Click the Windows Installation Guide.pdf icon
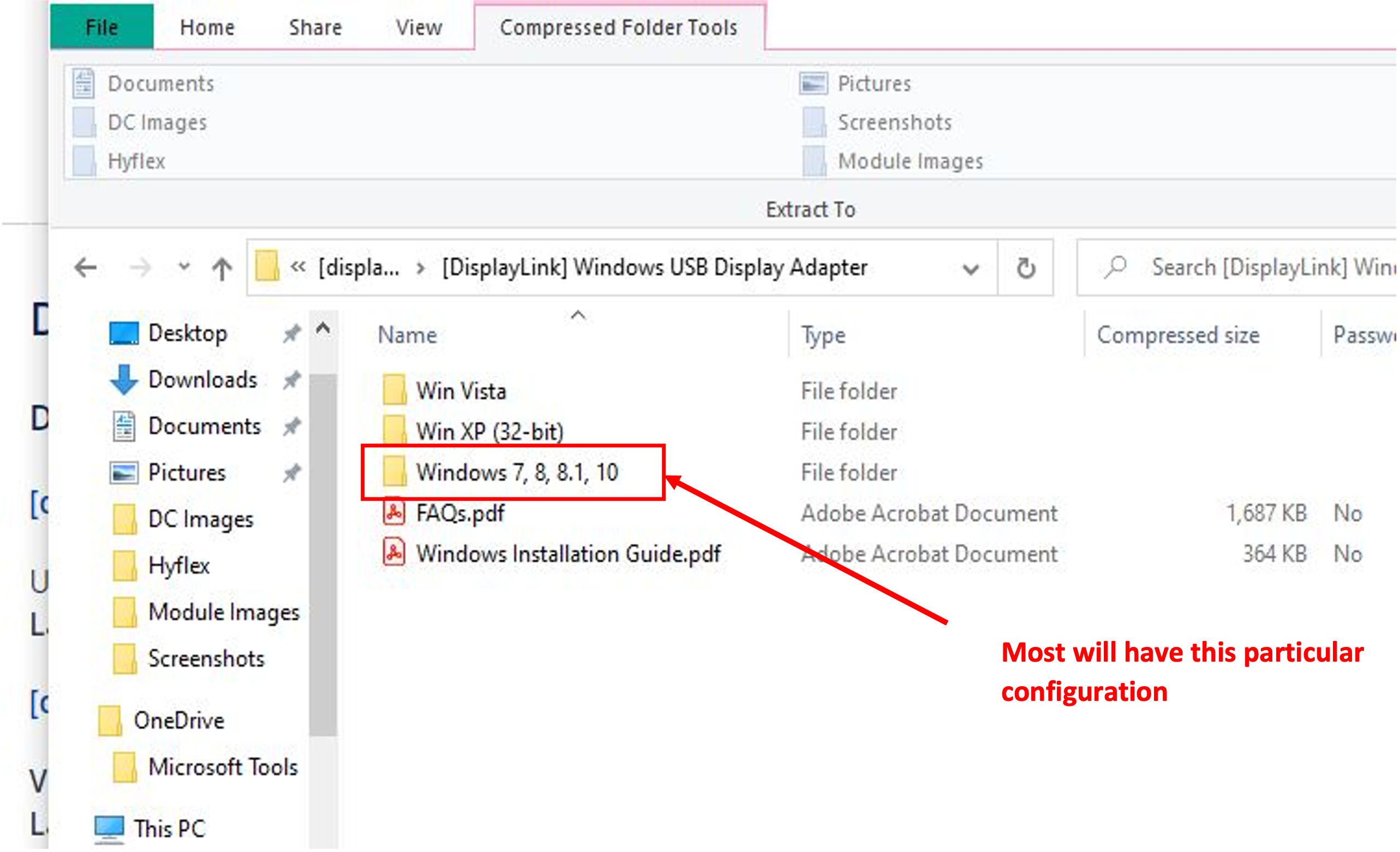The height and width of the screenshot is (852, 1400). tap(394, 554)
